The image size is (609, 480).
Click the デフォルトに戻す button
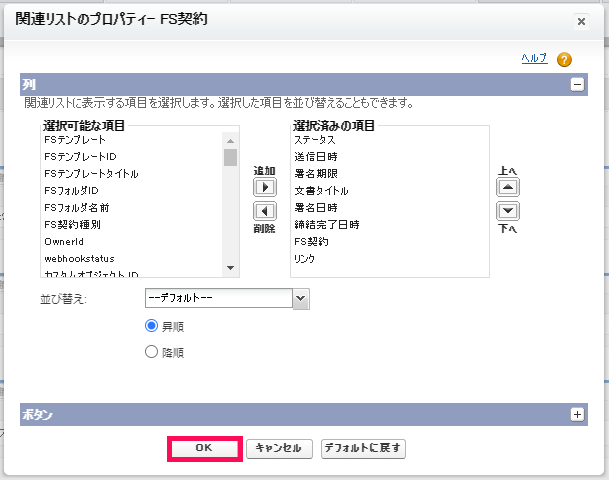[363, 448]
